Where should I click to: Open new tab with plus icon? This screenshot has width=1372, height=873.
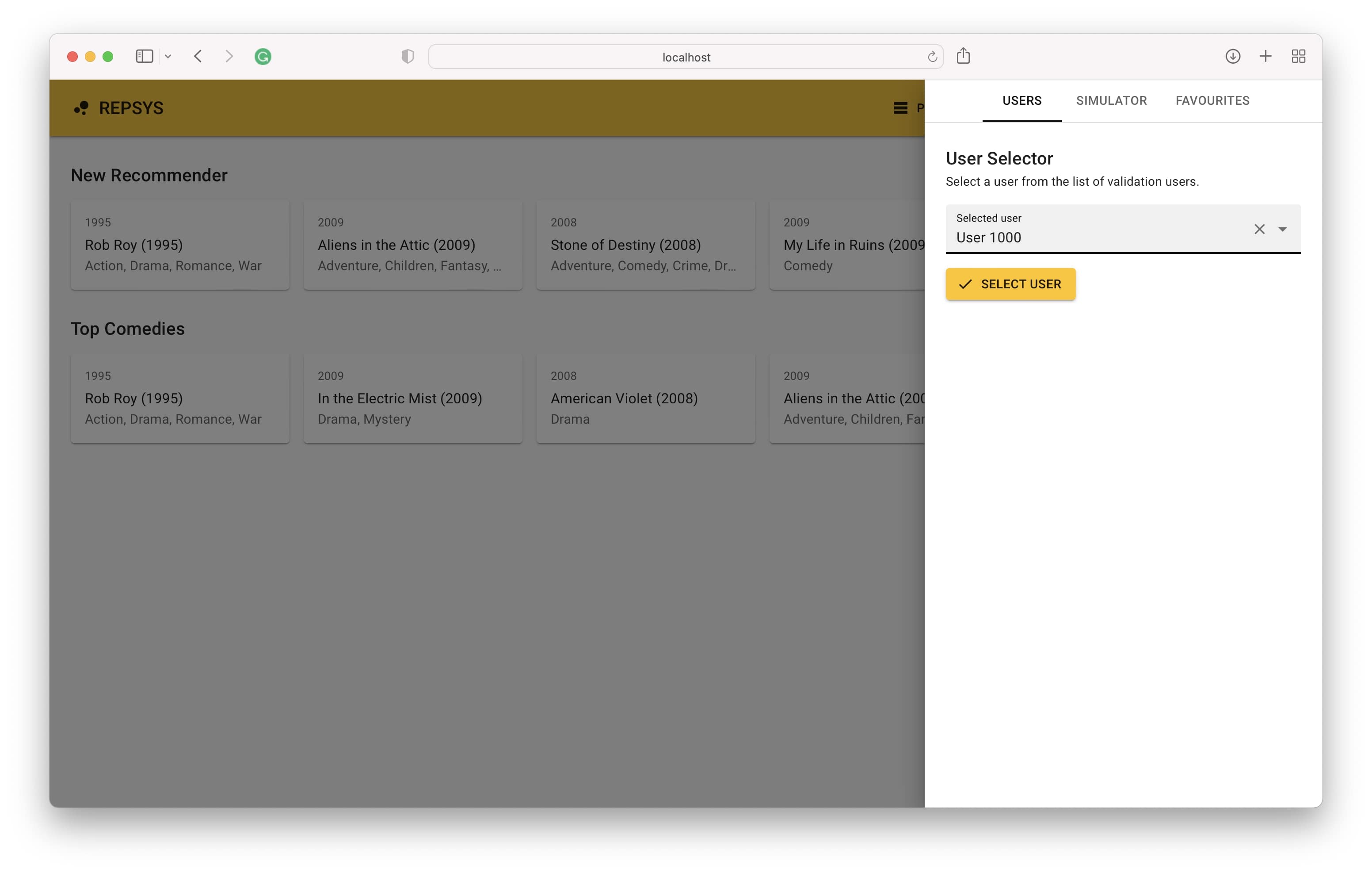(1265, 56)
